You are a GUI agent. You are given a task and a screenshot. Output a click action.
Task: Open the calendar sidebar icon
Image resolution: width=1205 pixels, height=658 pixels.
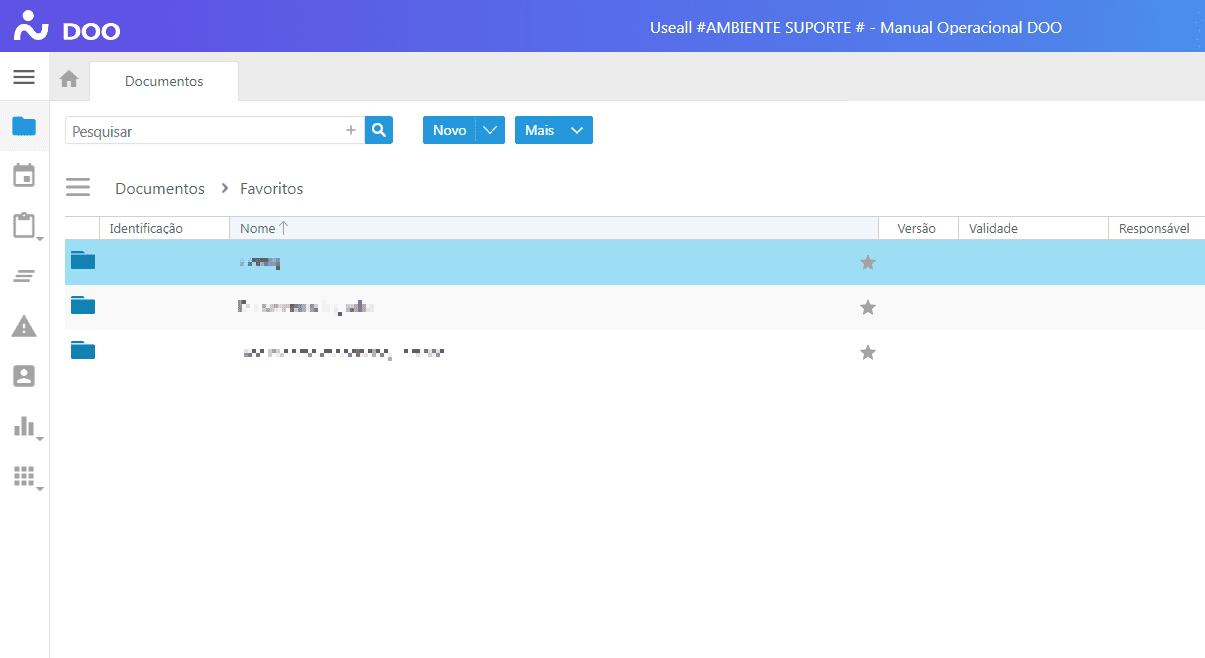coord(24,175)
